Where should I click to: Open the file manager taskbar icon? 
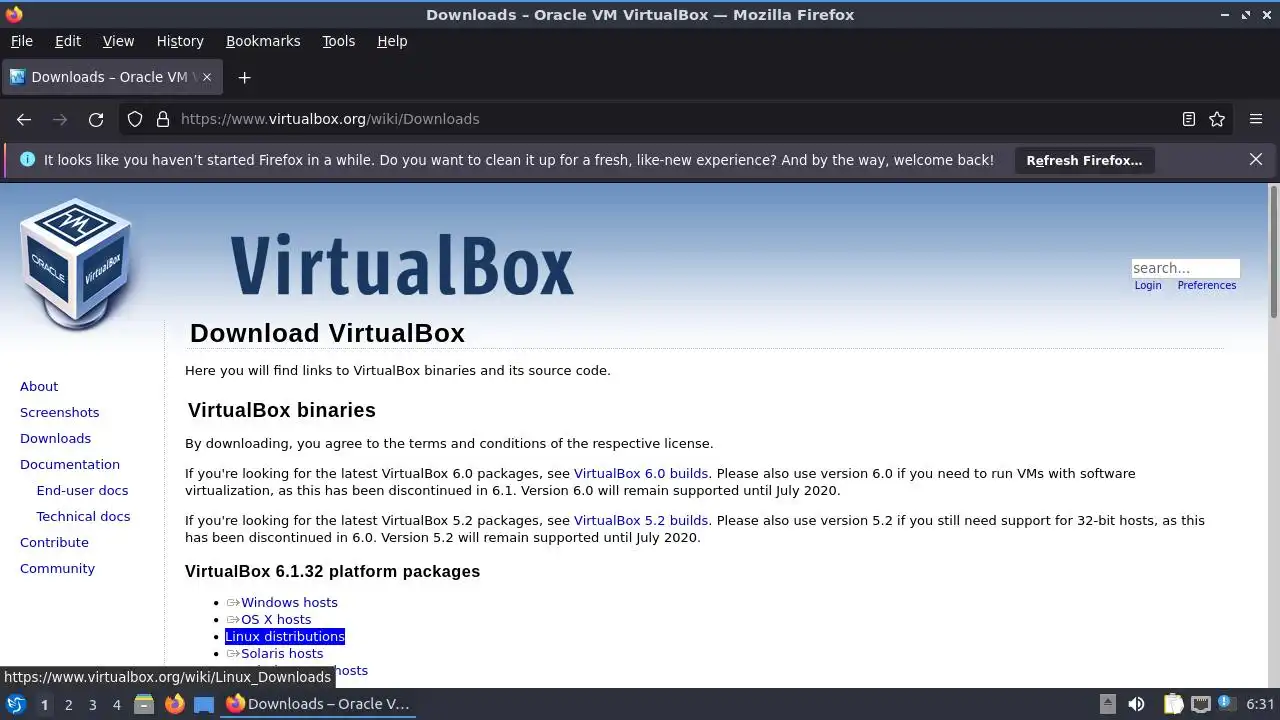click(144, 704)
